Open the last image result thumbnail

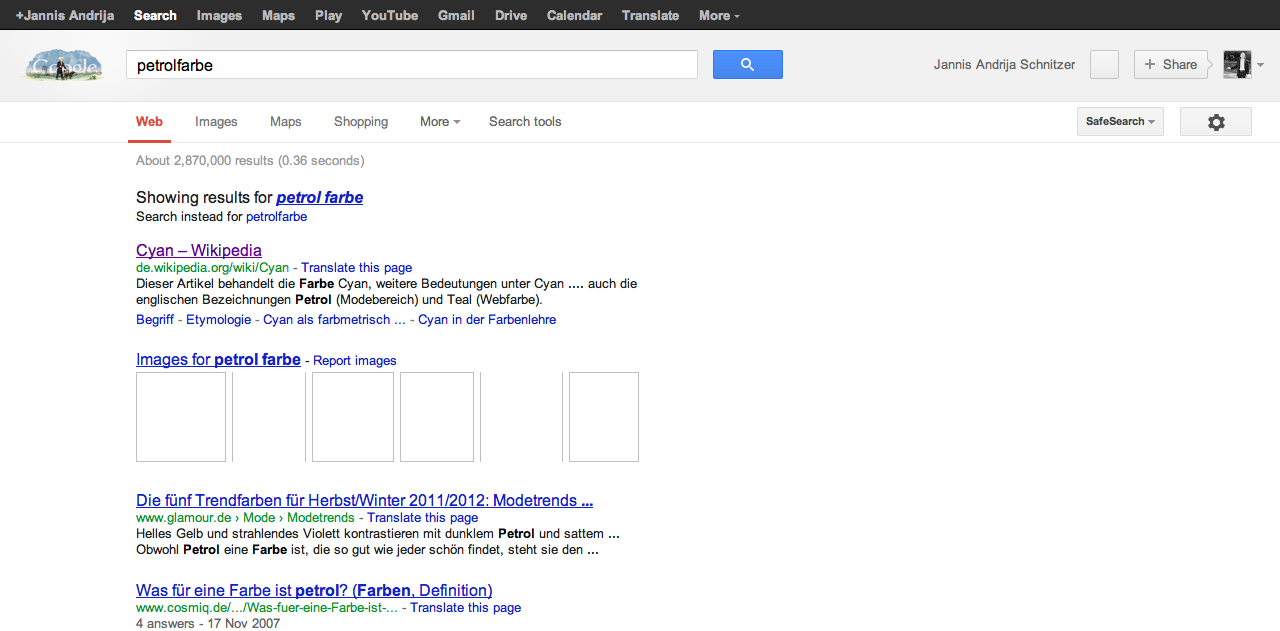point(604,417)
